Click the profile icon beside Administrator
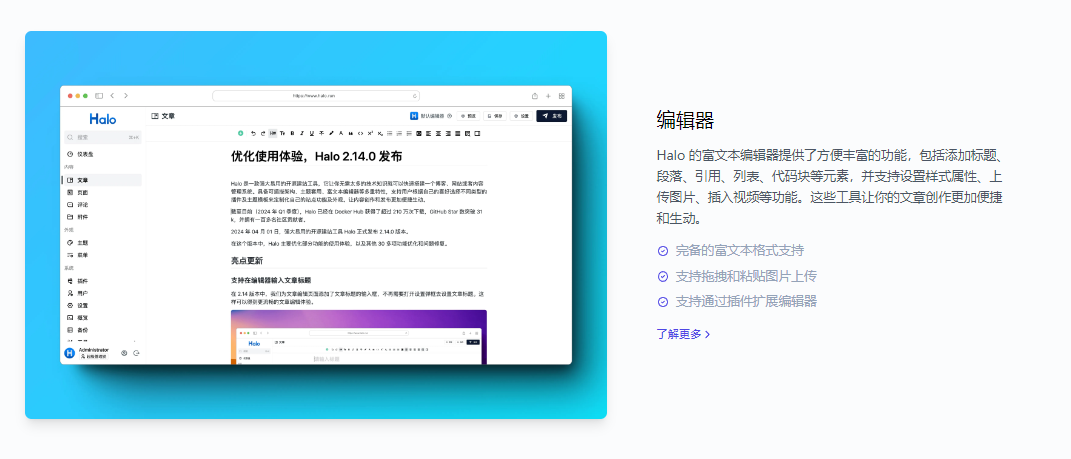Image resolution: width=1071 pixels, height=459 pixels. [x=124, y=353]
